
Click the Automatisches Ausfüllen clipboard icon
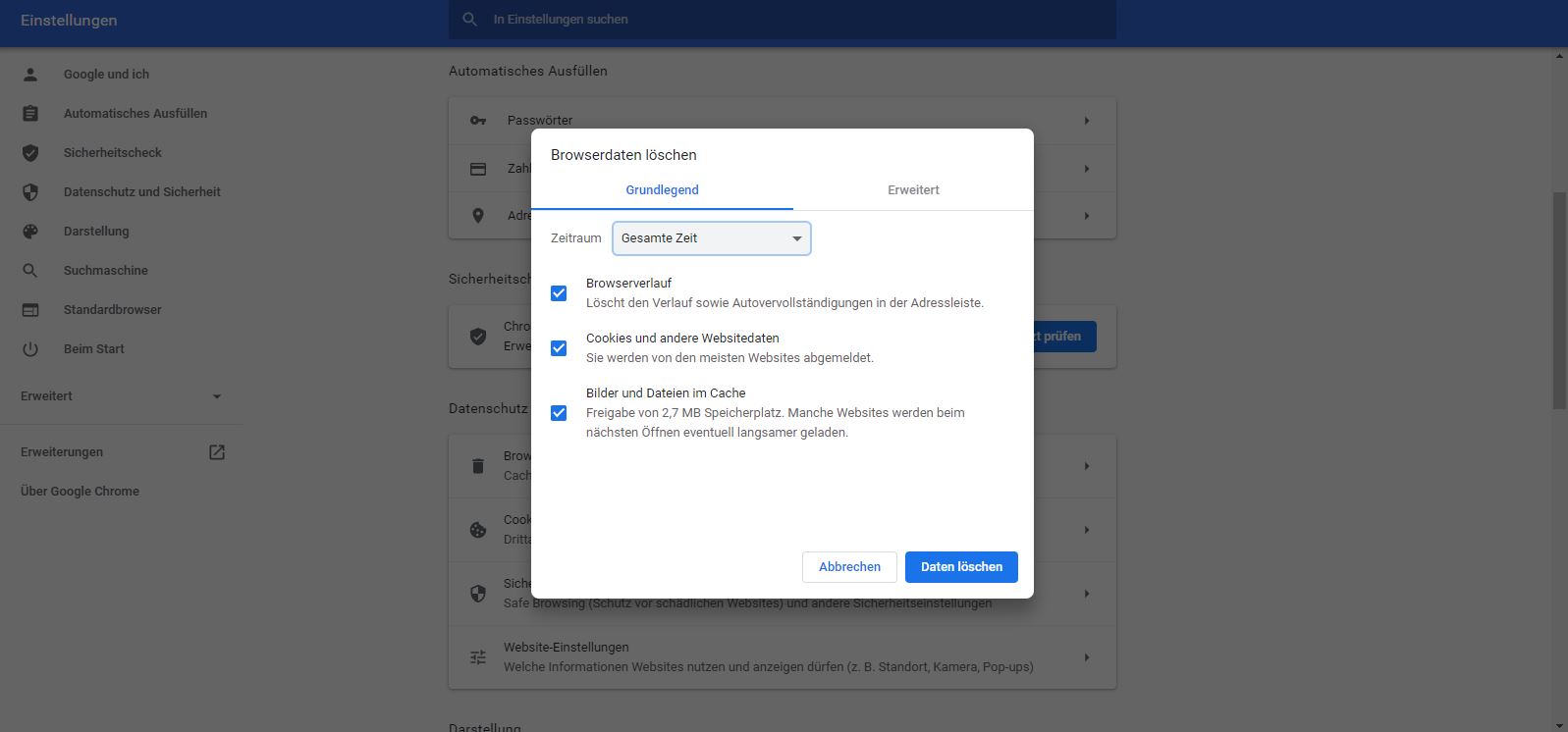(30, 114)
